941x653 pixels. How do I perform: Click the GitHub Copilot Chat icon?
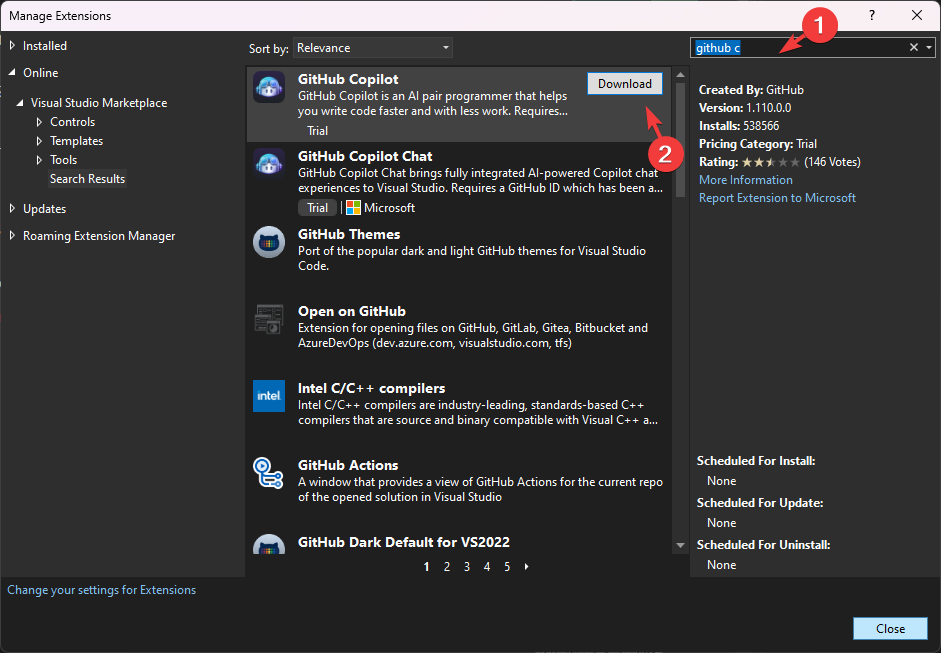pyautogui.click(x=269, y=164)
